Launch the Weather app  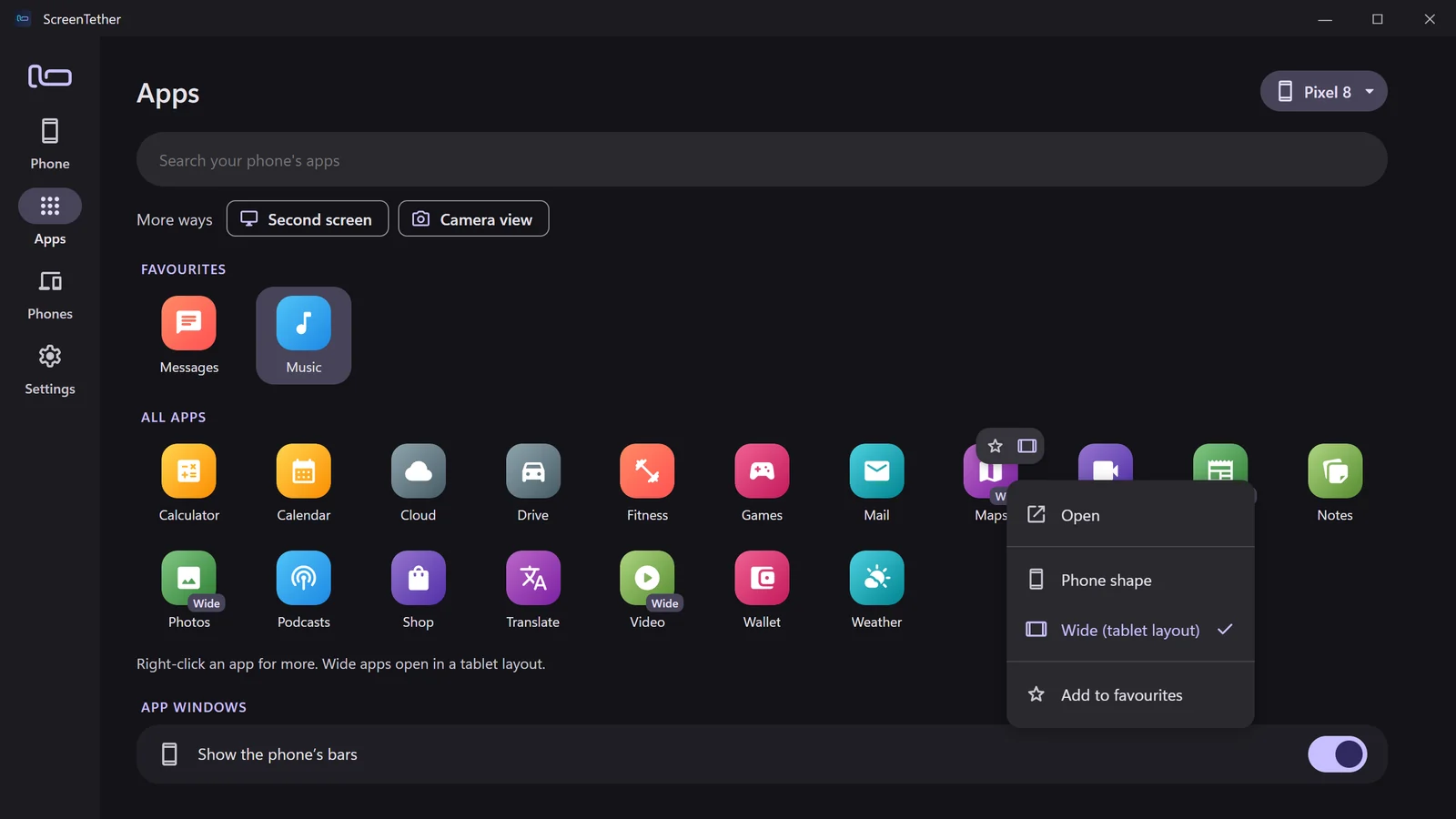877,591
